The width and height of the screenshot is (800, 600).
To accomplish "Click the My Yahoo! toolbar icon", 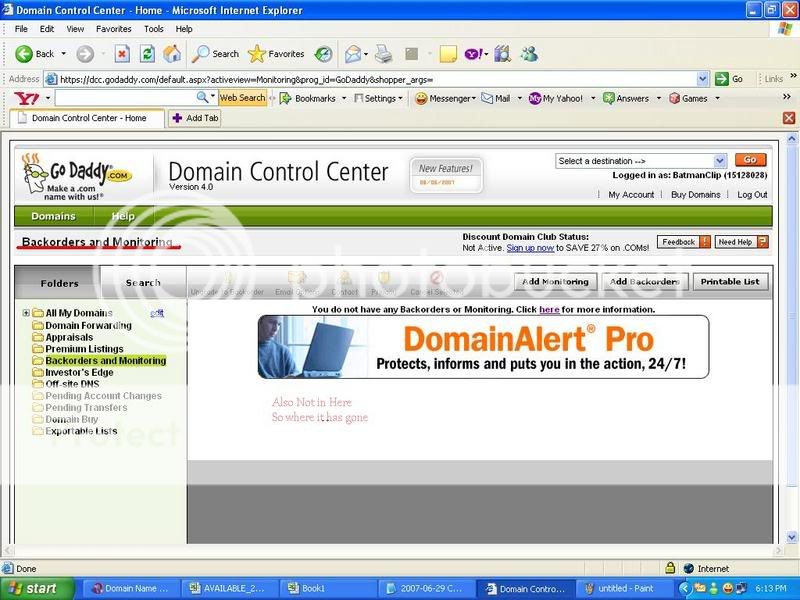I will tap(535, 98).
